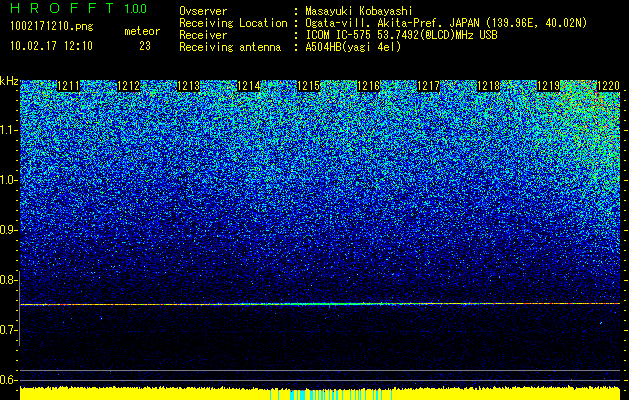Image resolution: width=629 pixels, height=400 pixels.
Task: Click the cyan echo marks in the yellow bar
Action: point(331,395)
